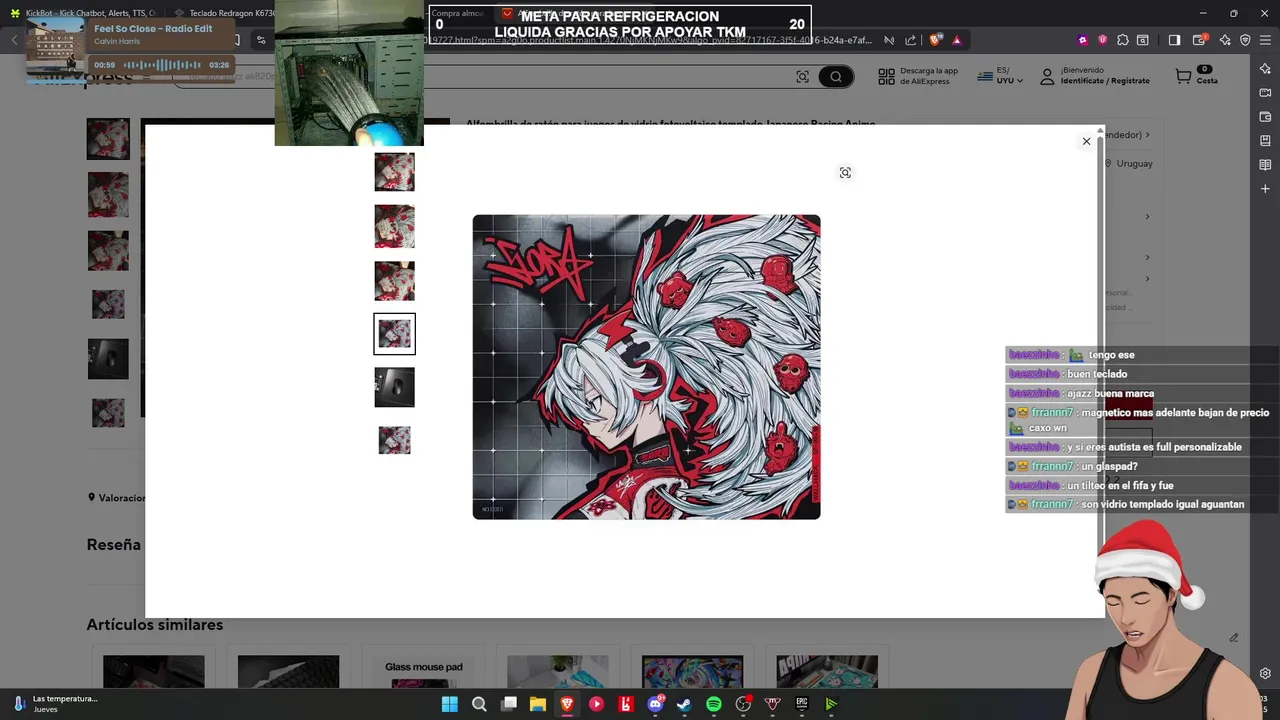Expand ES/UYU language currency dropdown

pos(1000,76)
